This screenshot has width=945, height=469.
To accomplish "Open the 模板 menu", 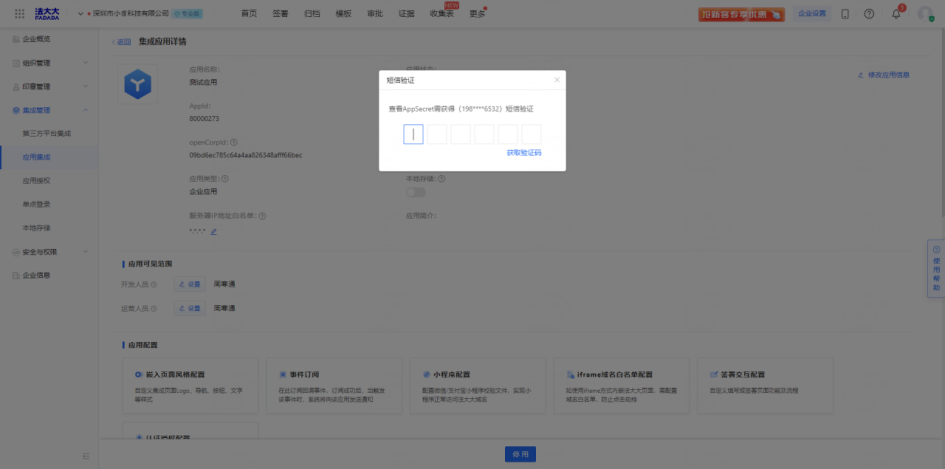I will [344, 13].
